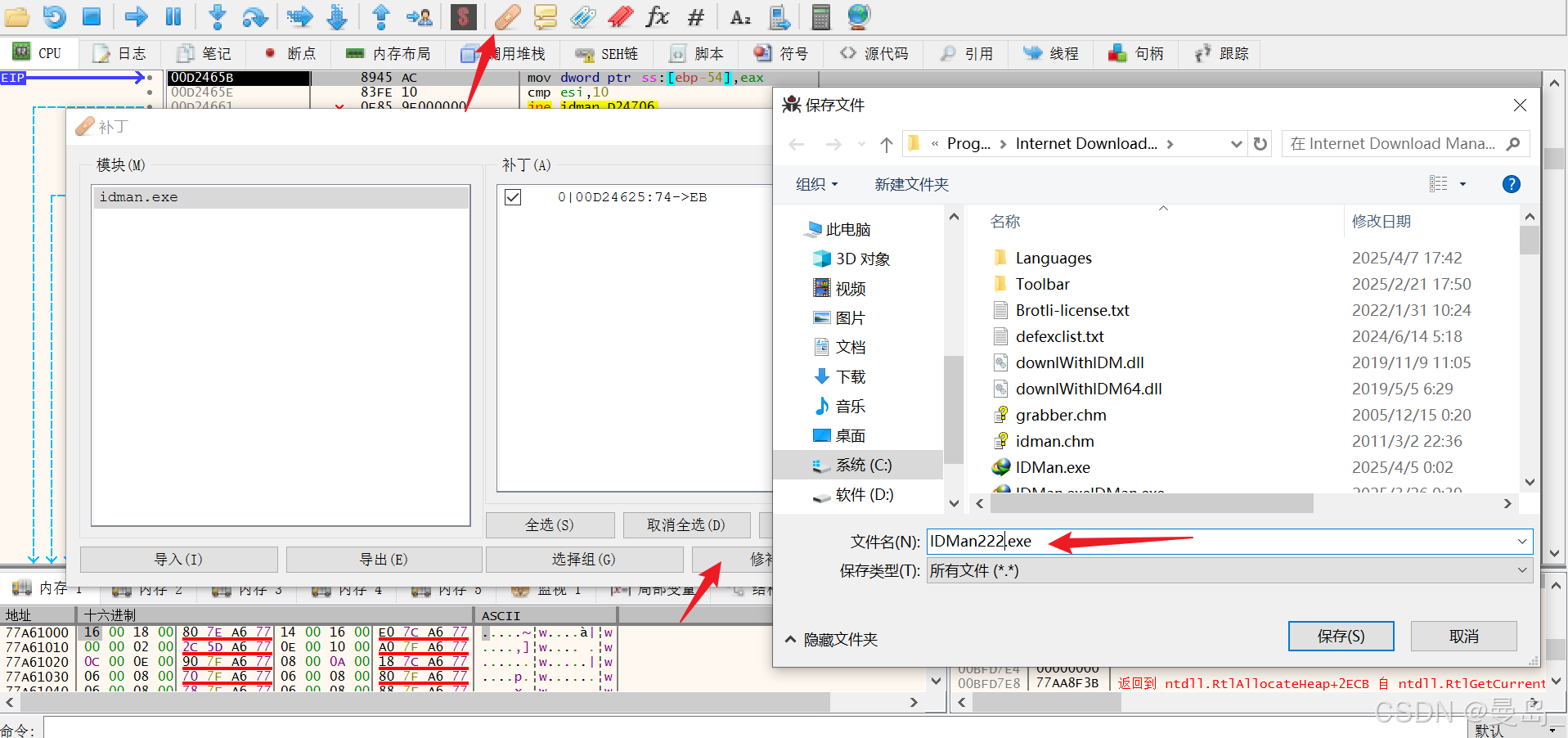The image size is (1568, 738).
Task: Click the intermodular calls icon
Action: click(x=780, y=16)
